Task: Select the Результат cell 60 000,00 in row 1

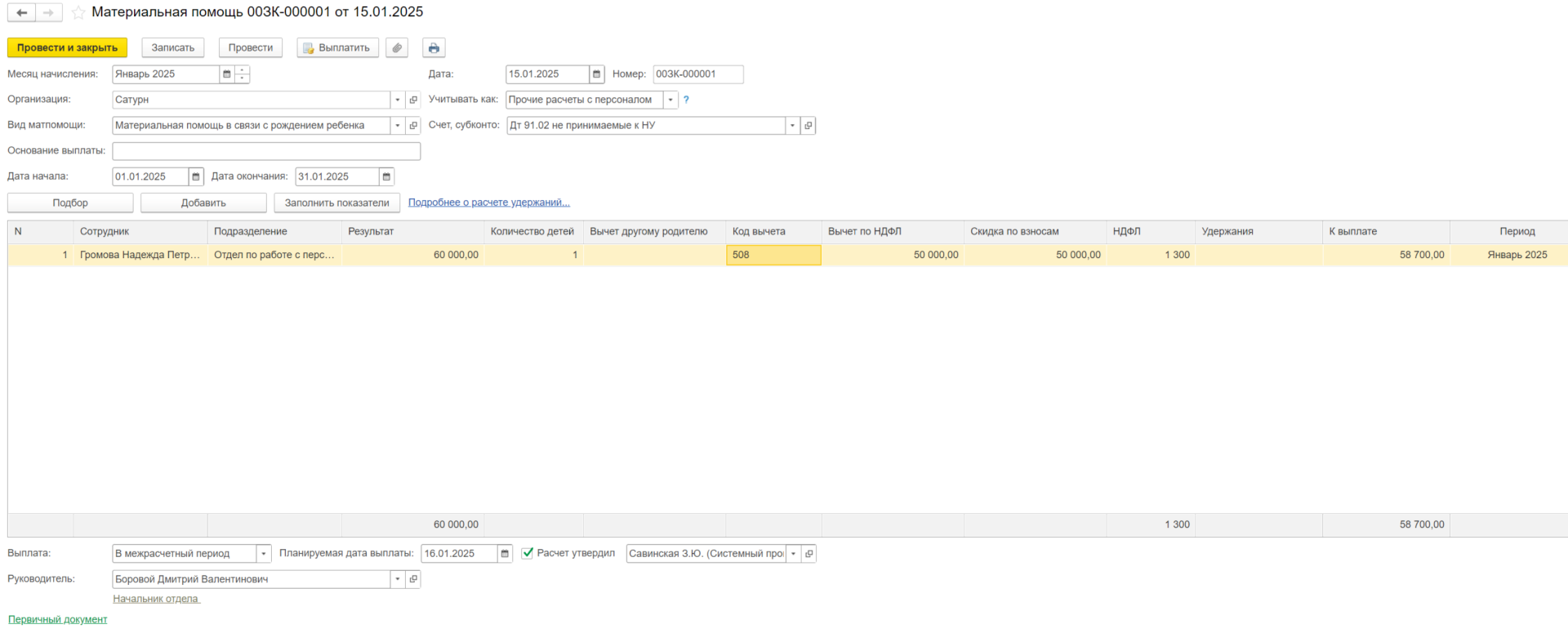Action: click(x=413, y=255)
